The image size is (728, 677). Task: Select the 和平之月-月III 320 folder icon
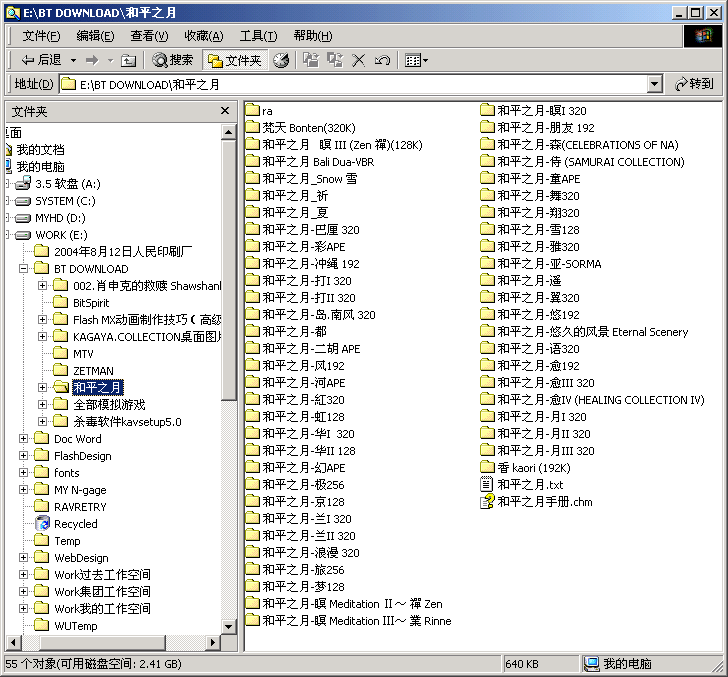(488, 450)
